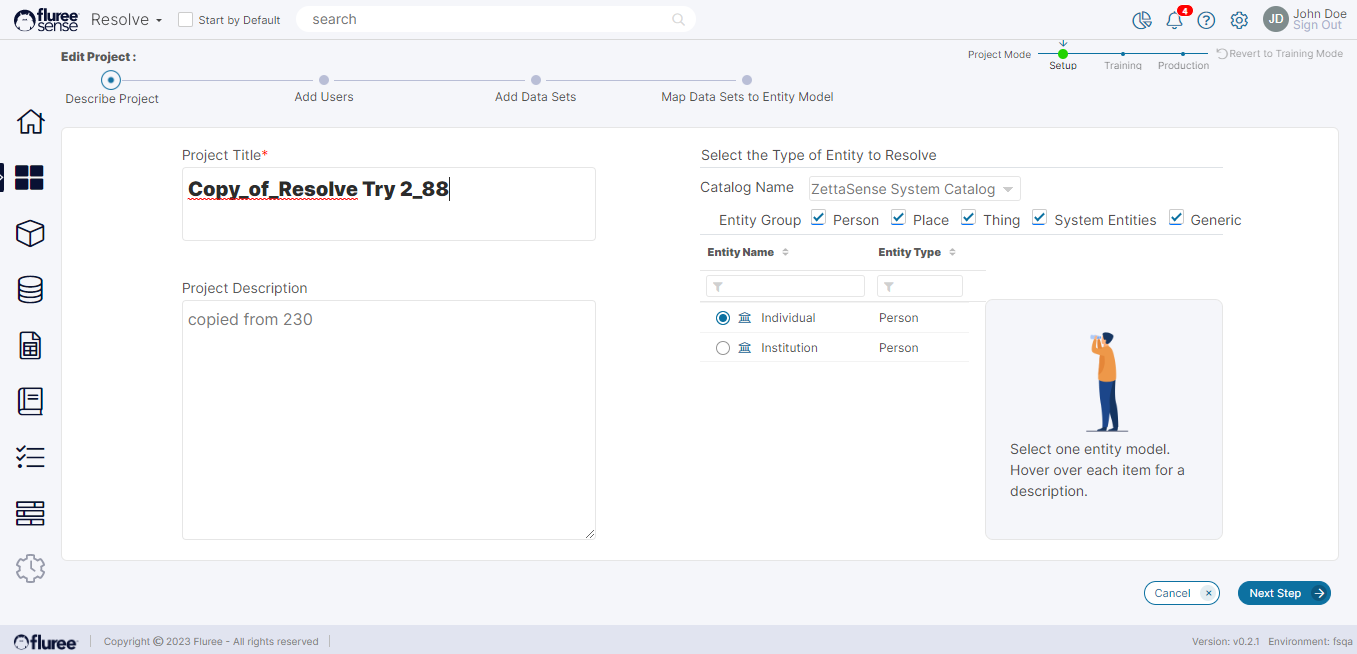Sort by the Entity Name column
The height and width of the screenshot is (654, 1357).
741,252
